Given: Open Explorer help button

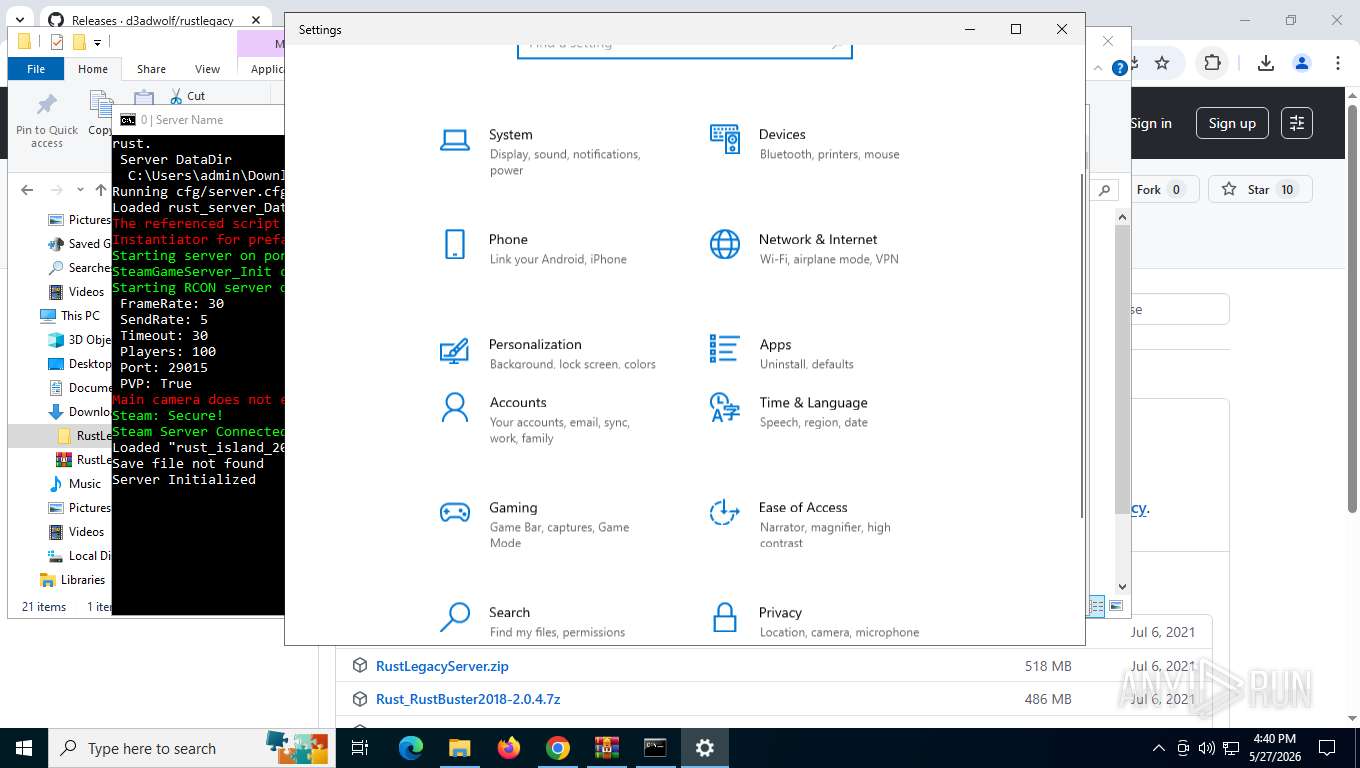Looking at the screenshot, I should [x=1120, y=68].
